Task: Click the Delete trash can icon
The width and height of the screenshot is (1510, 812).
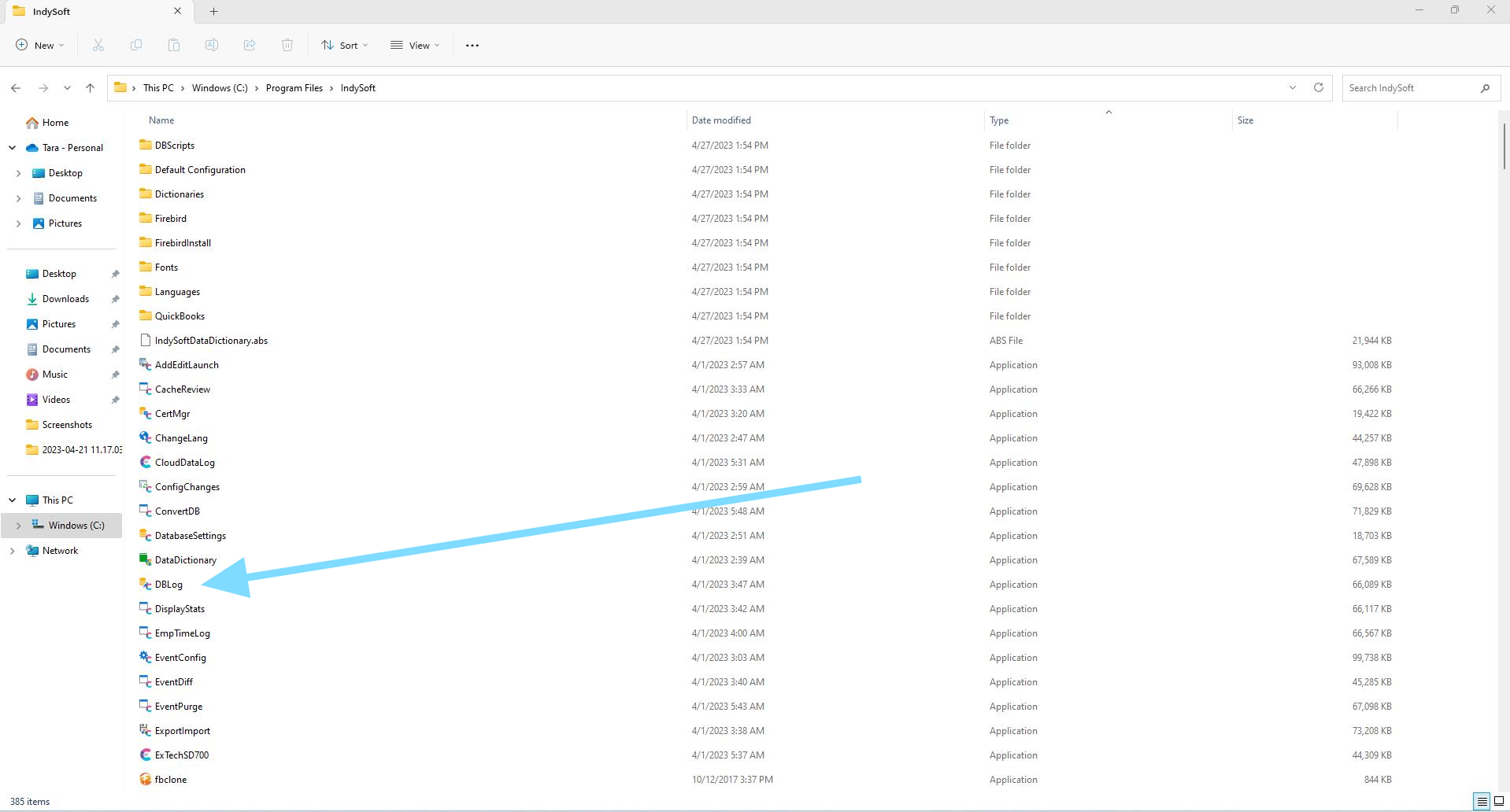Action: (x=287, y=45)
